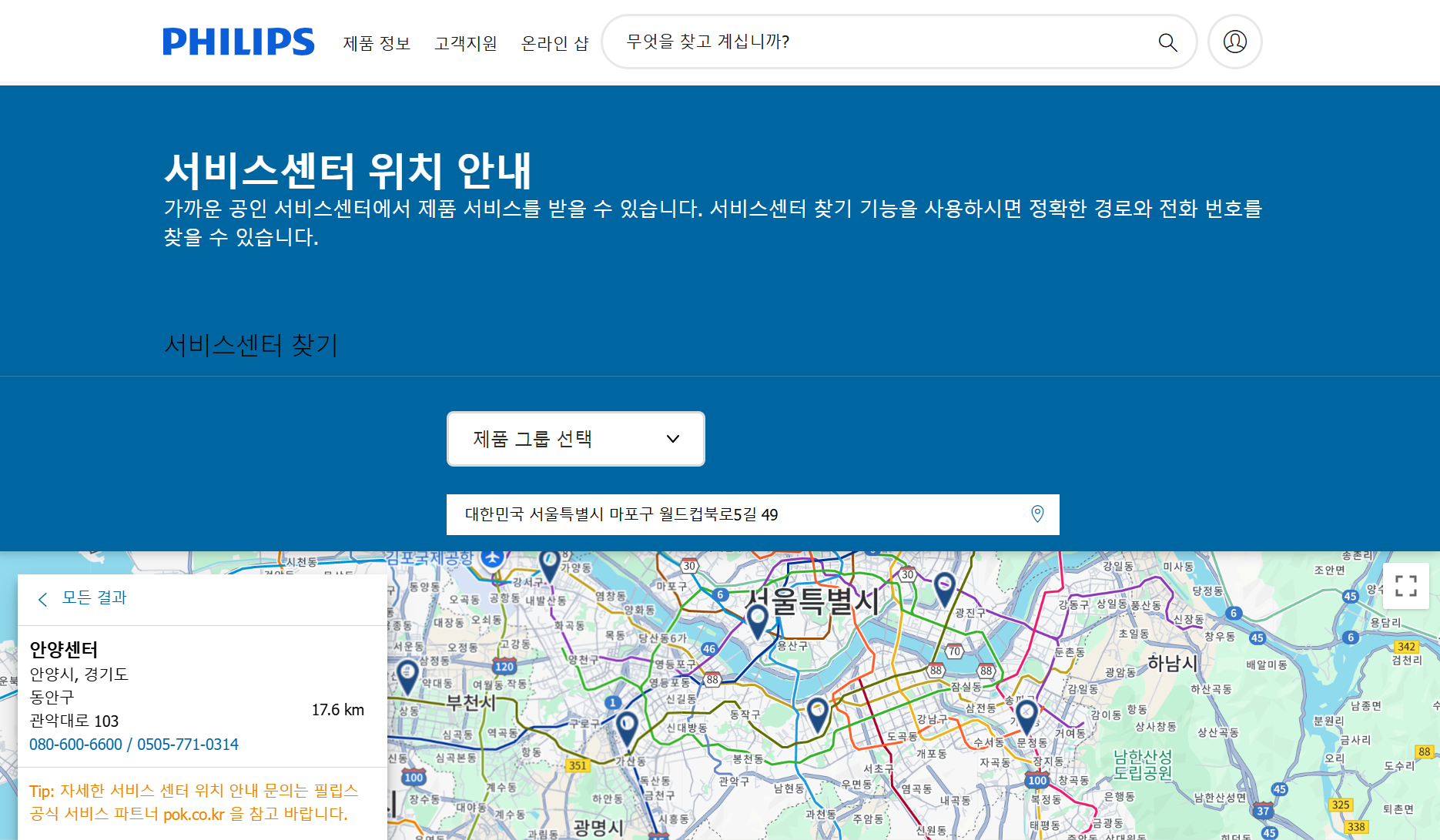Image resolution: width=1440 pixels, height=840 pixels.
Task: Click the Philips logo
Action: point(238,42)
